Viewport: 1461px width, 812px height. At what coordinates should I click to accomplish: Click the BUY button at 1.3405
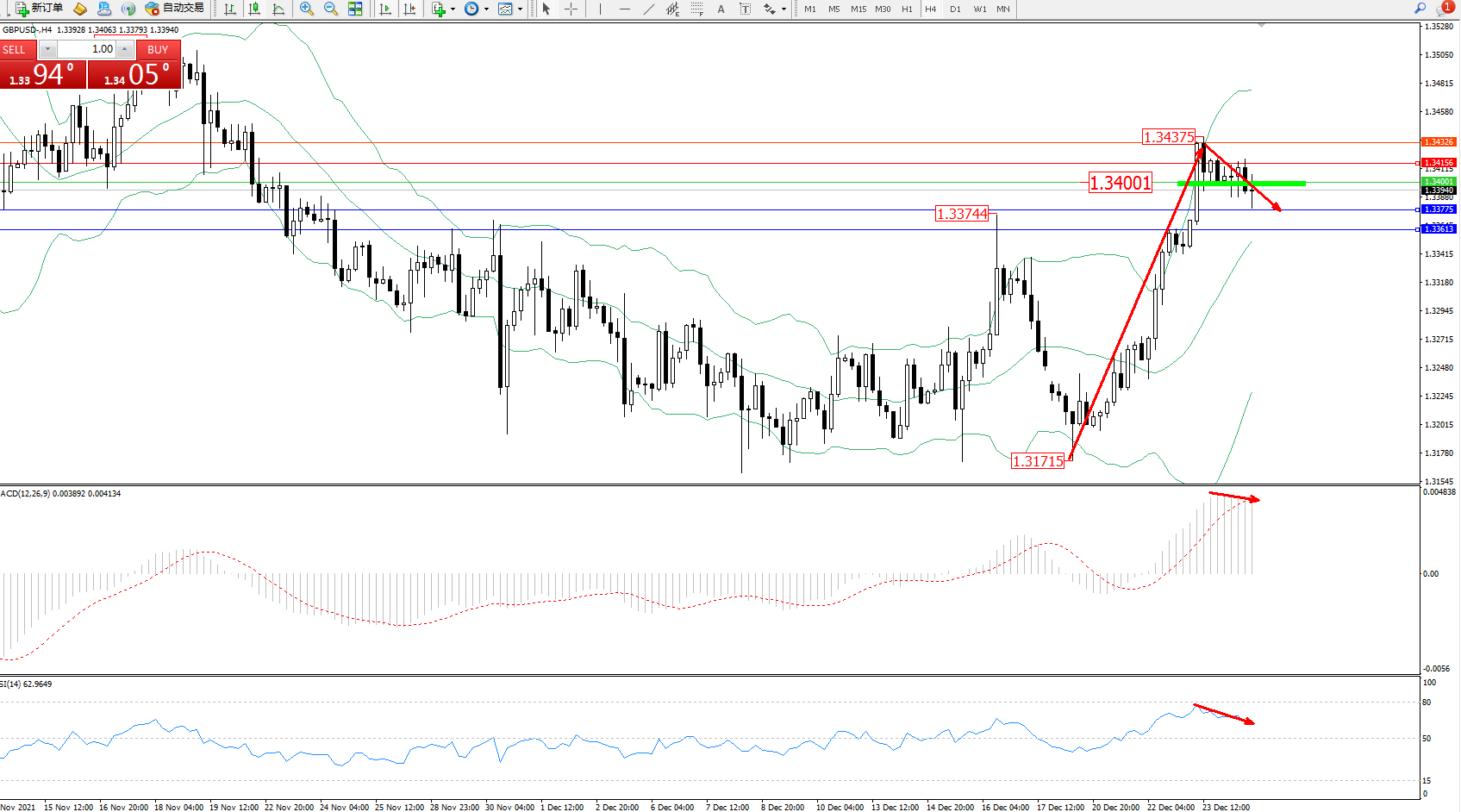tap(135, 74)
